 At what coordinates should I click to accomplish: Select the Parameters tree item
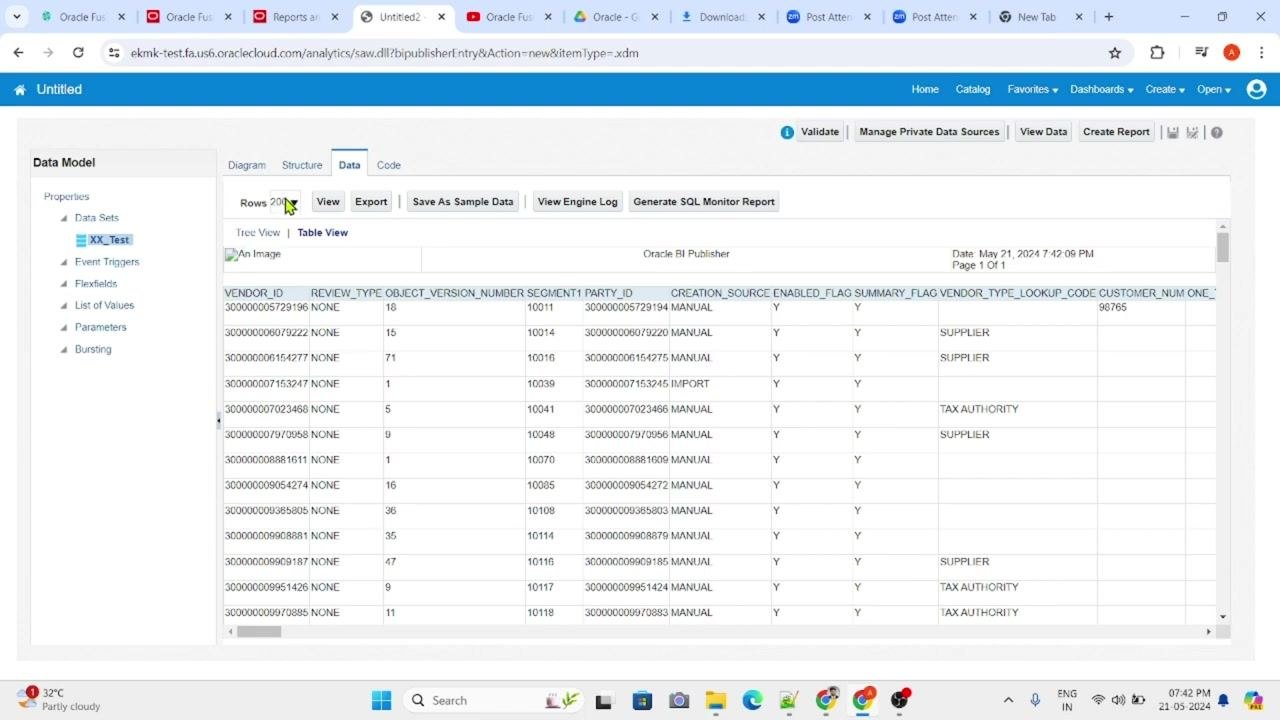coord(100,327)
